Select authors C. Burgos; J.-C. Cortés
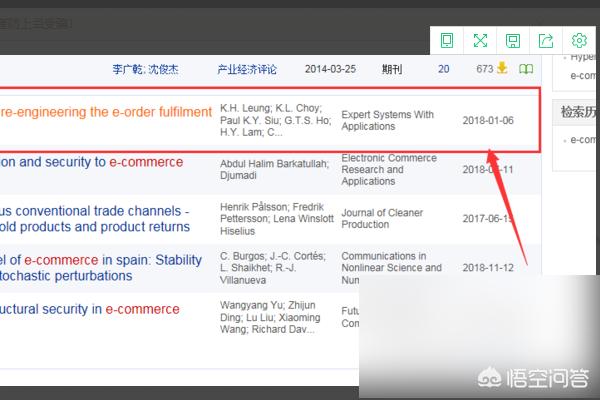This screenshot has width=600, height=400. (x=273, y=268)
